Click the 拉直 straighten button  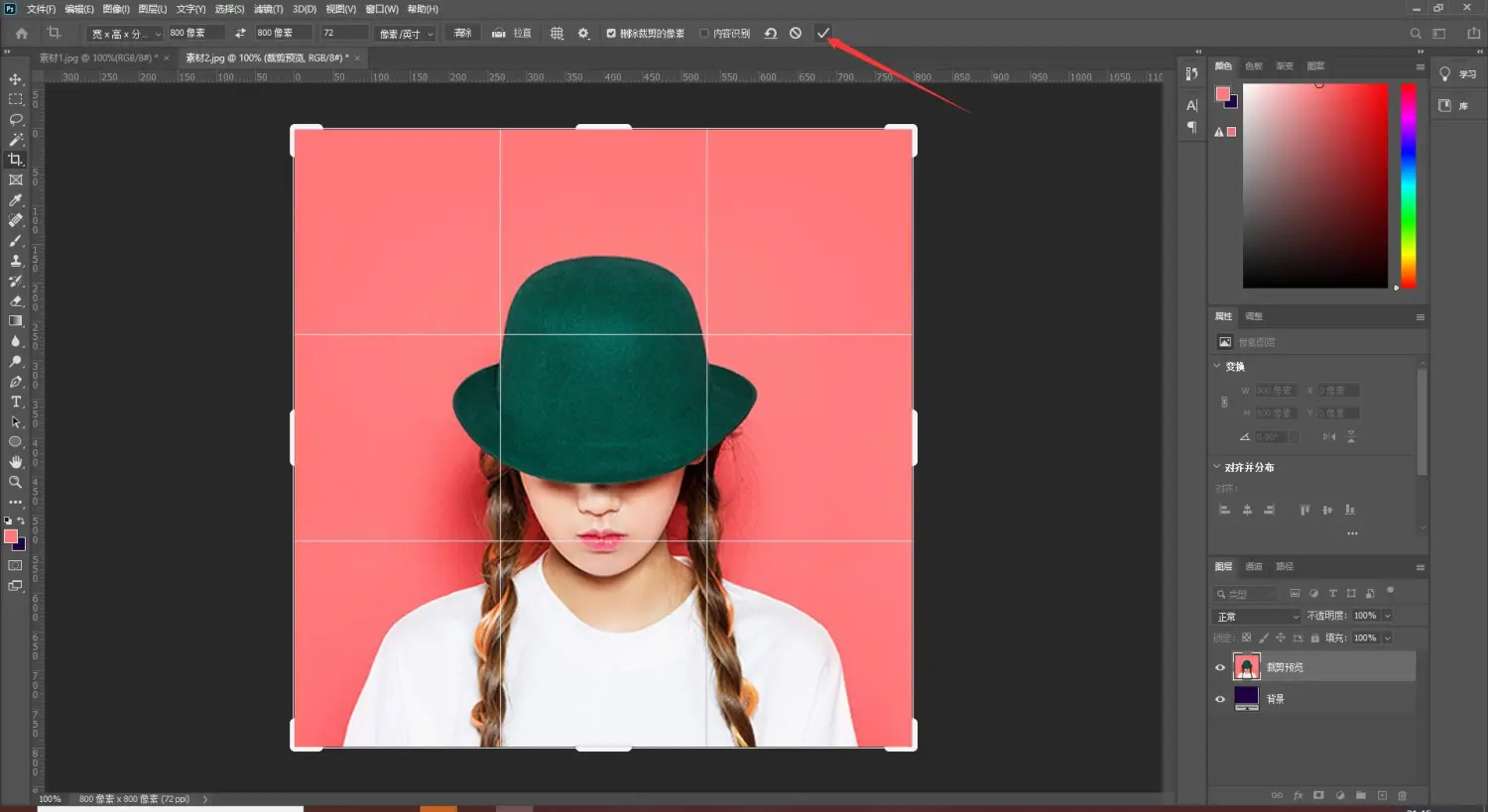click(512, 33)
